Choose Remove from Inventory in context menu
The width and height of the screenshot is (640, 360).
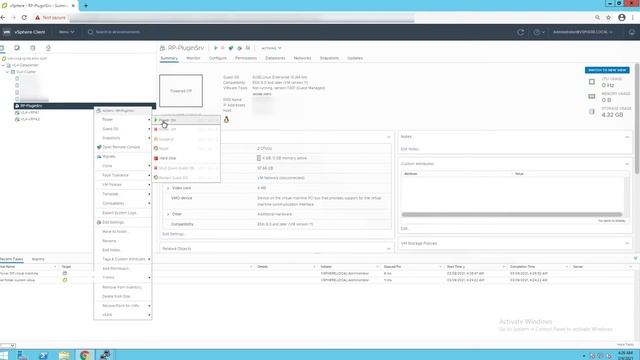click(x=123, y=287)
